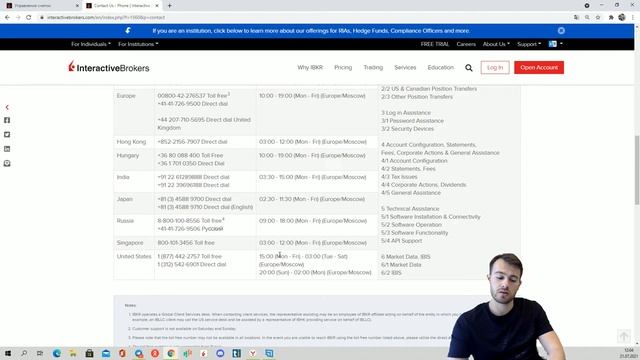Open the language flag selector dropdown
640x360 pixels.
[x=556, y=44]
